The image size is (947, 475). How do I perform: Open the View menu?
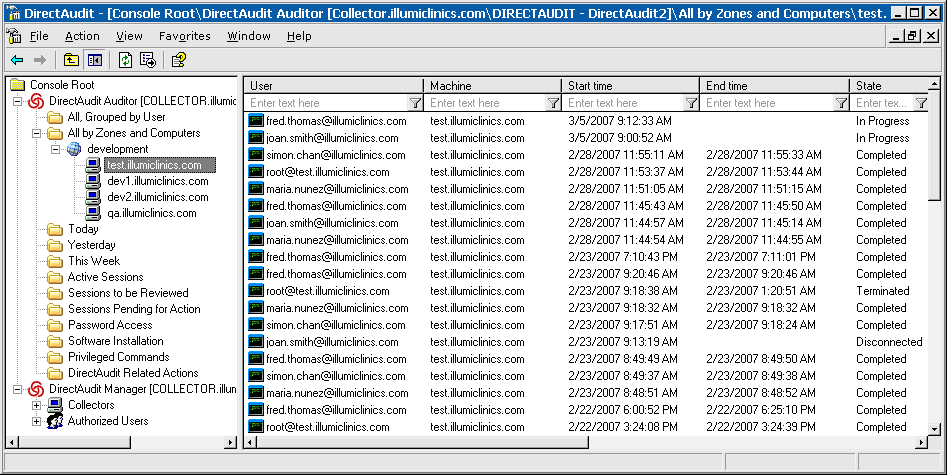pos(129,36)
